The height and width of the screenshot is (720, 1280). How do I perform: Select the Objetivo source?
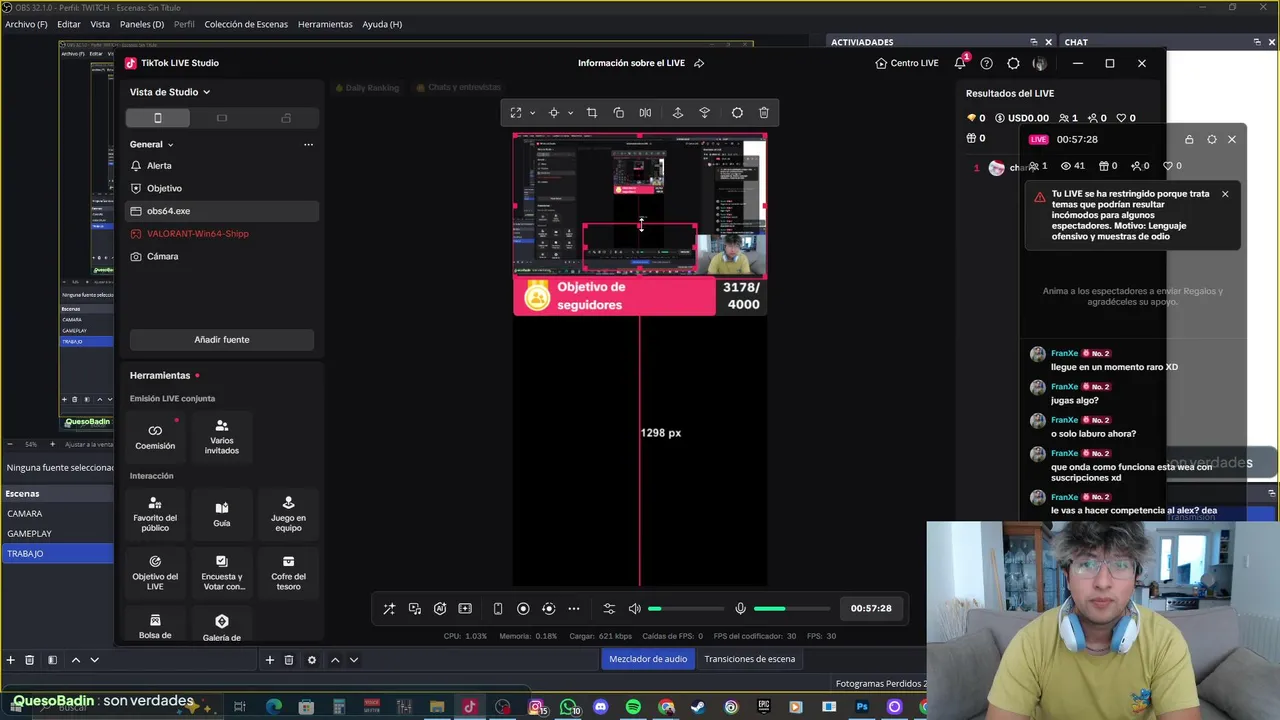click(222, 188)
